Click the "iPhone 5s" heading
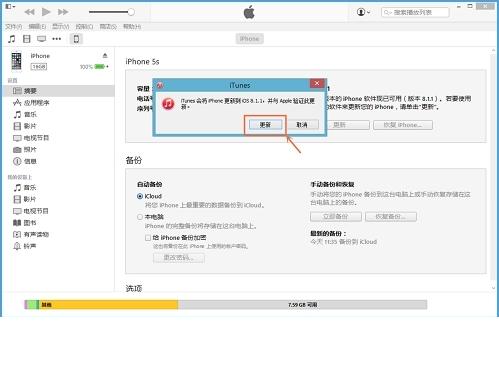This screenshot has height=367, width=499. point(142,62)
